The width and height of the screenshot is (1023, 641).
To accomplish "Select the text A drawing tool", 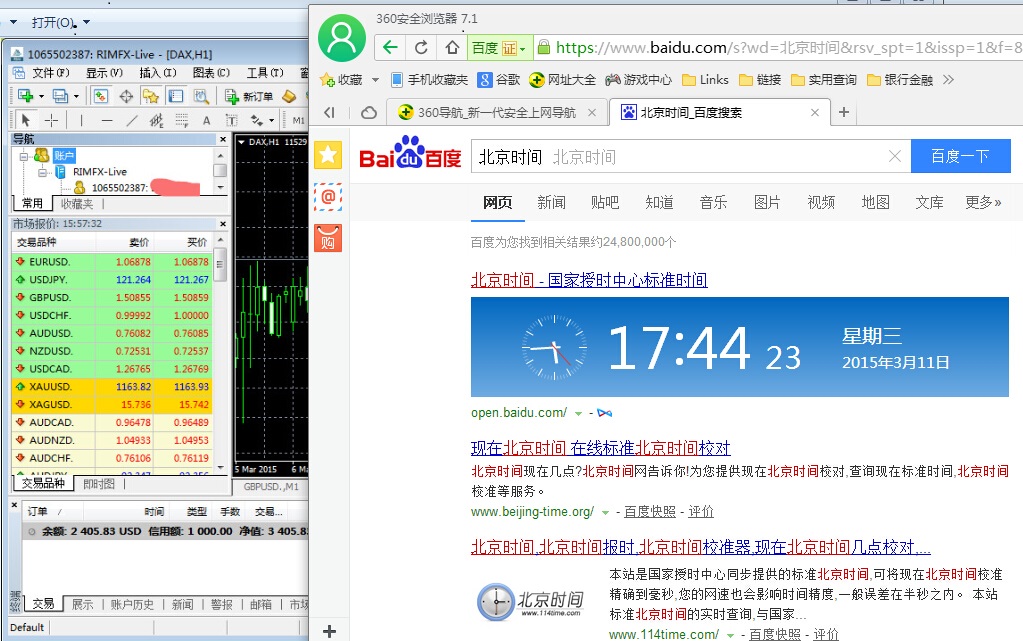I will [x=206, y=120].
